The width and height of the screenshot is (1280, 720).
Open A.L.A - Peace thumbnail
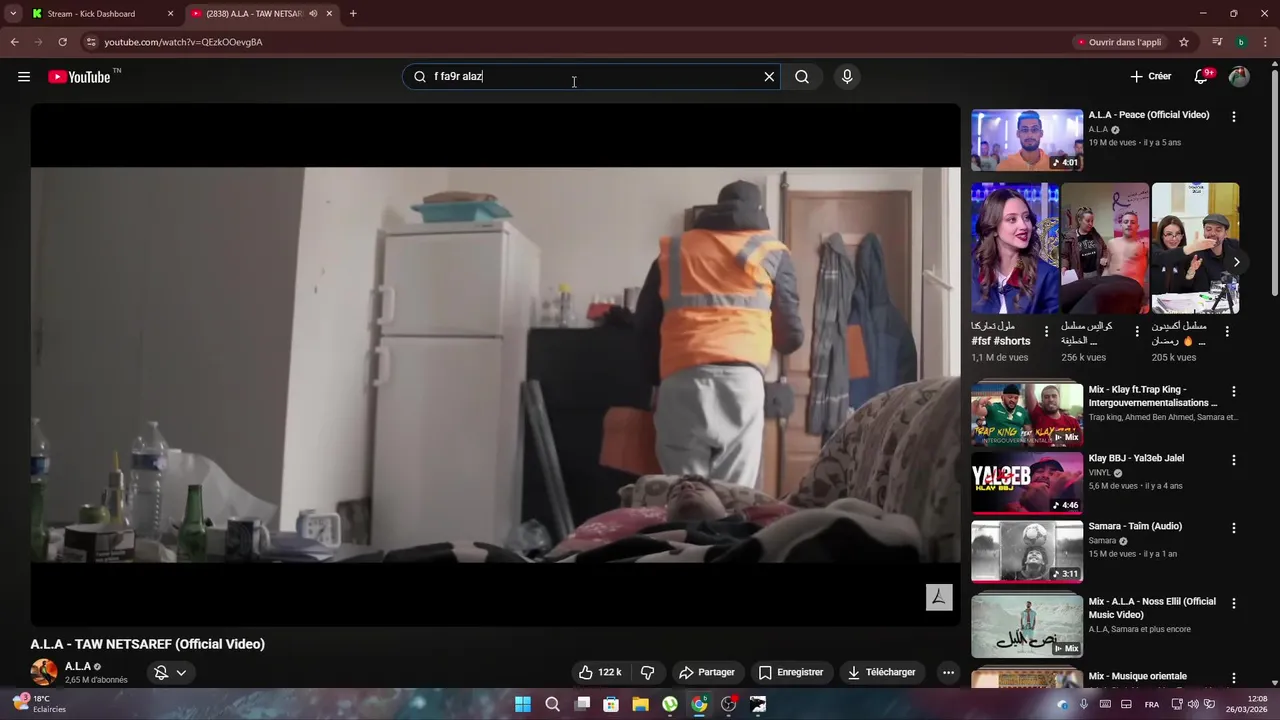pos(1027,140)
